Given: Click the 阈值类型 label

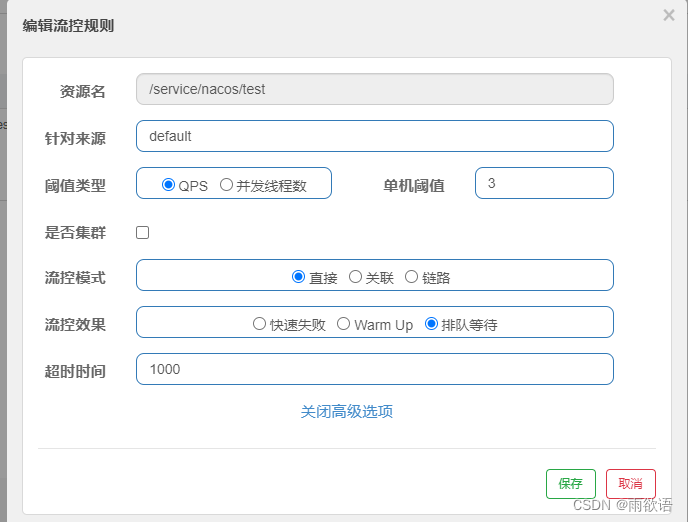Looking at the screenshot, I should [75, 186].
